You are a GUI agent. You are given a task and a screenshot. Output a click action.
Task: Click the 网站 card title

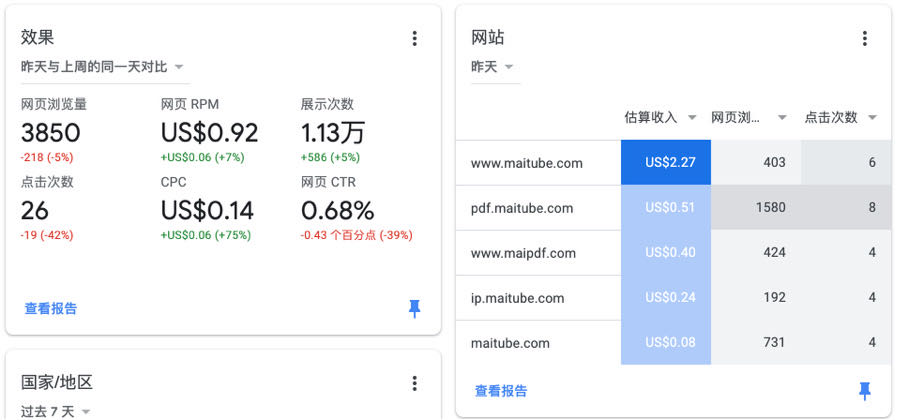tap(488, 37)
